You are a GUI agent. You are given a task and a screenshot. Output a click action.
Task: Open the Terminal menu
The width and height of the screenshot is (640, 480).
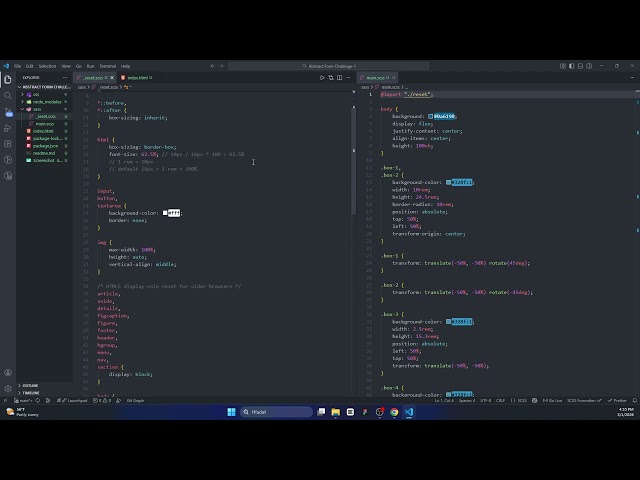[108, 66]
